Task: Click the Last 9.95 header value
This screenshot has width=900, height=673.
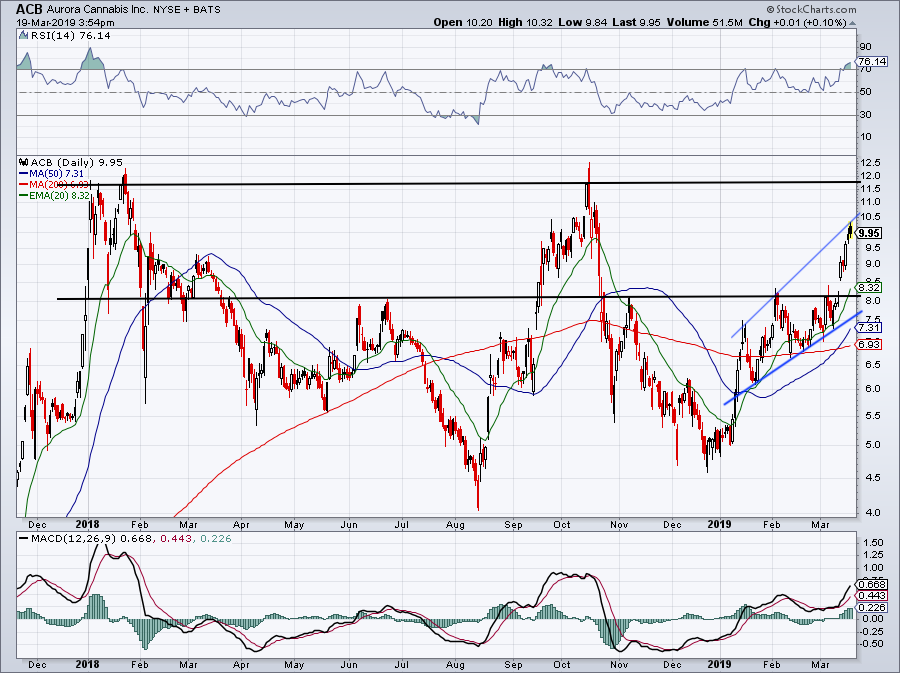Action: (636, 22)
